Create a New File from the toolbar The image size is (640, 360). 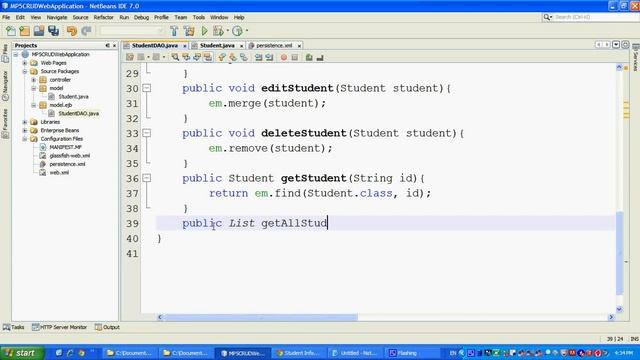(x=11, y=31)
